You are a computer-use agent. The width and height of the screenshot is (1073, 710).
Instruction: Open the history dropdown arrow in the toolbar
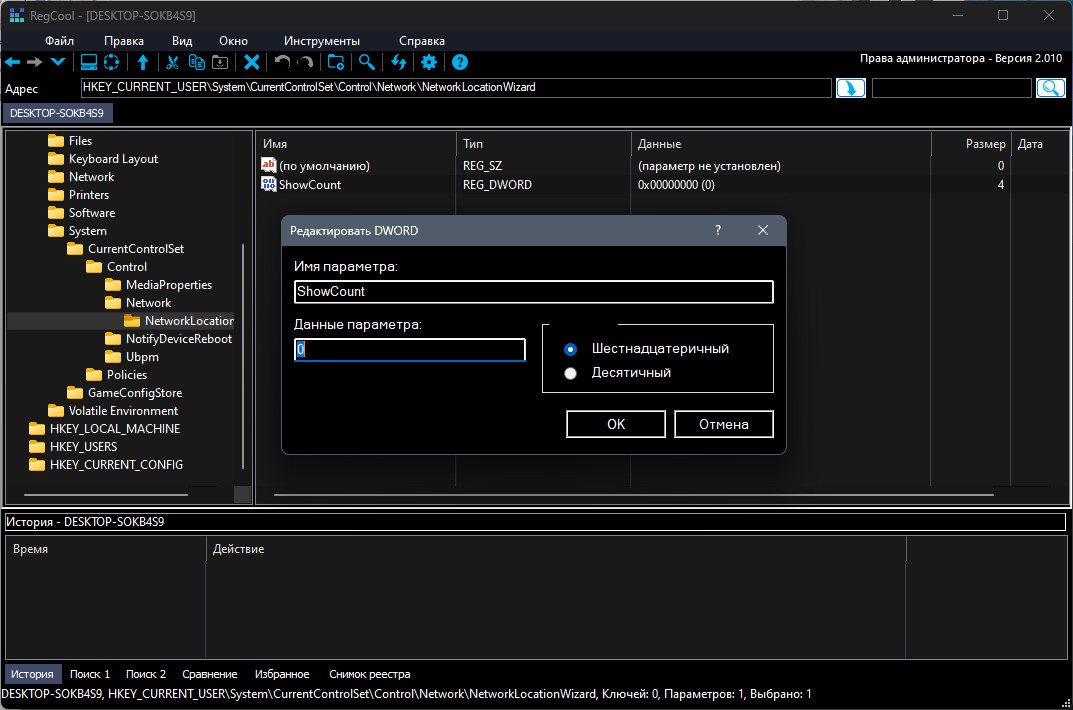click(x=58, y=62)
